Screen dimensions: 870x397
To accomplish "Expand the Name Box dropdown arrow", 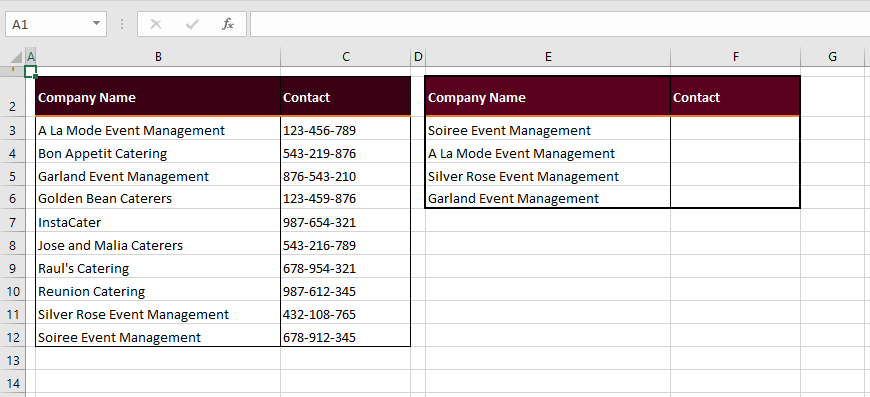I will click(97, 24).
